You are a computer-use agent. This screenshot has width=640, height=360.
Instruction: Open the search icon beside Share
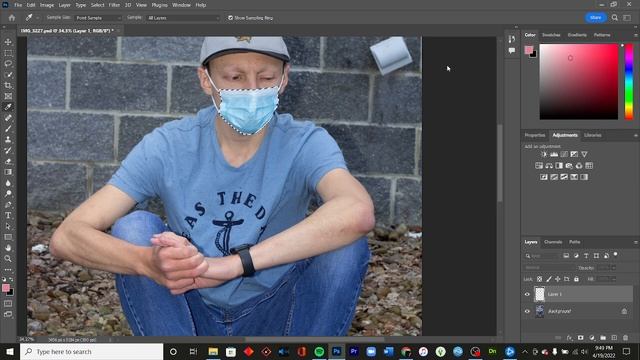pos(615,18)
